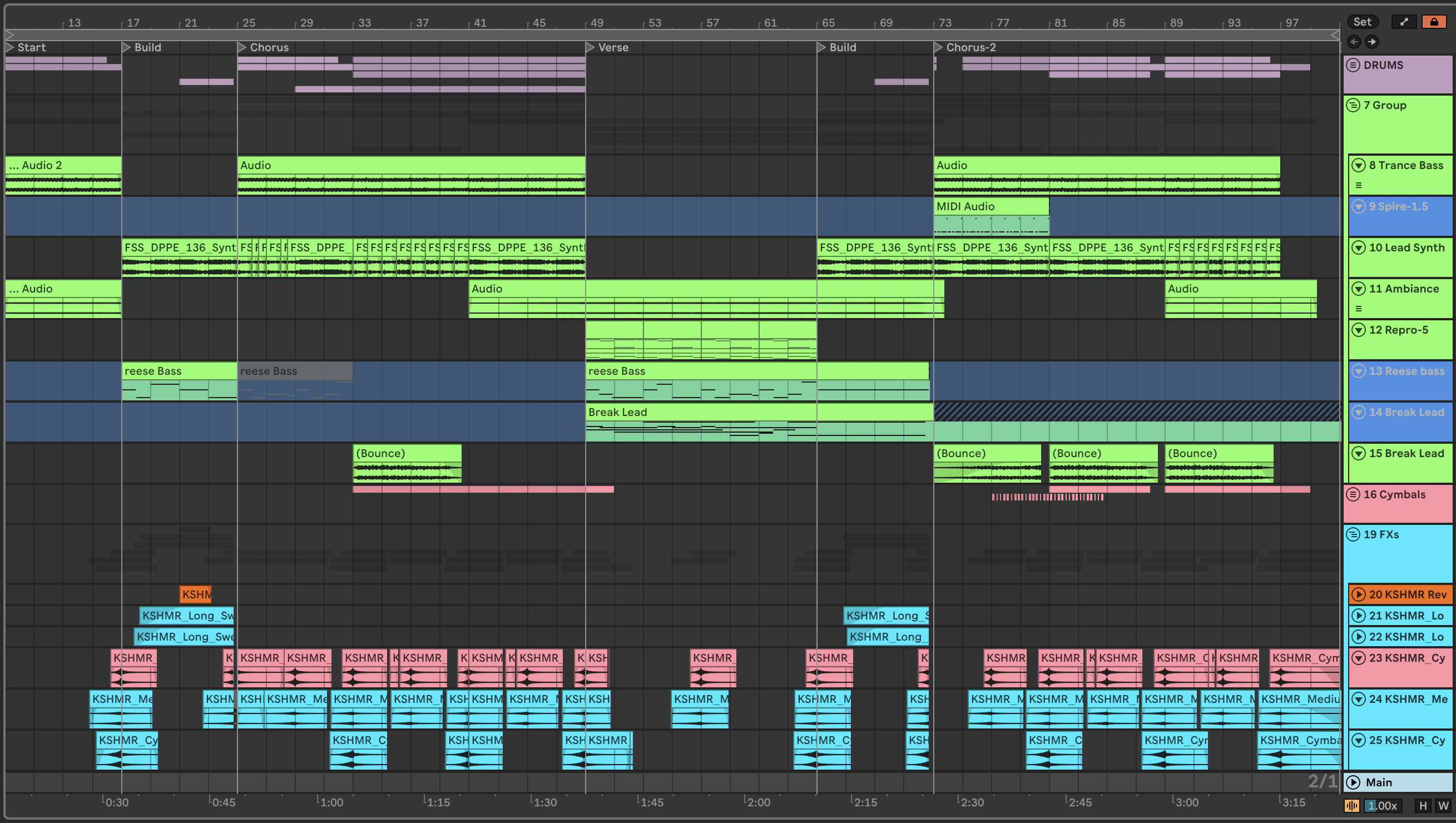Click the Start locator play triangle
The image size is (1456, 823).
tap(10, 47)
